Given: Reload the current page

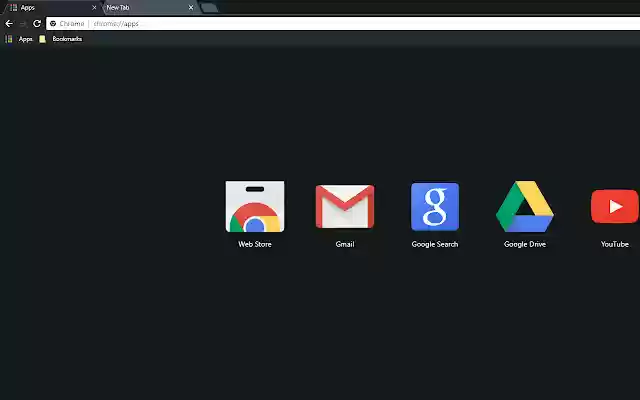Looking at the screenshot, I should click(37, 24).
